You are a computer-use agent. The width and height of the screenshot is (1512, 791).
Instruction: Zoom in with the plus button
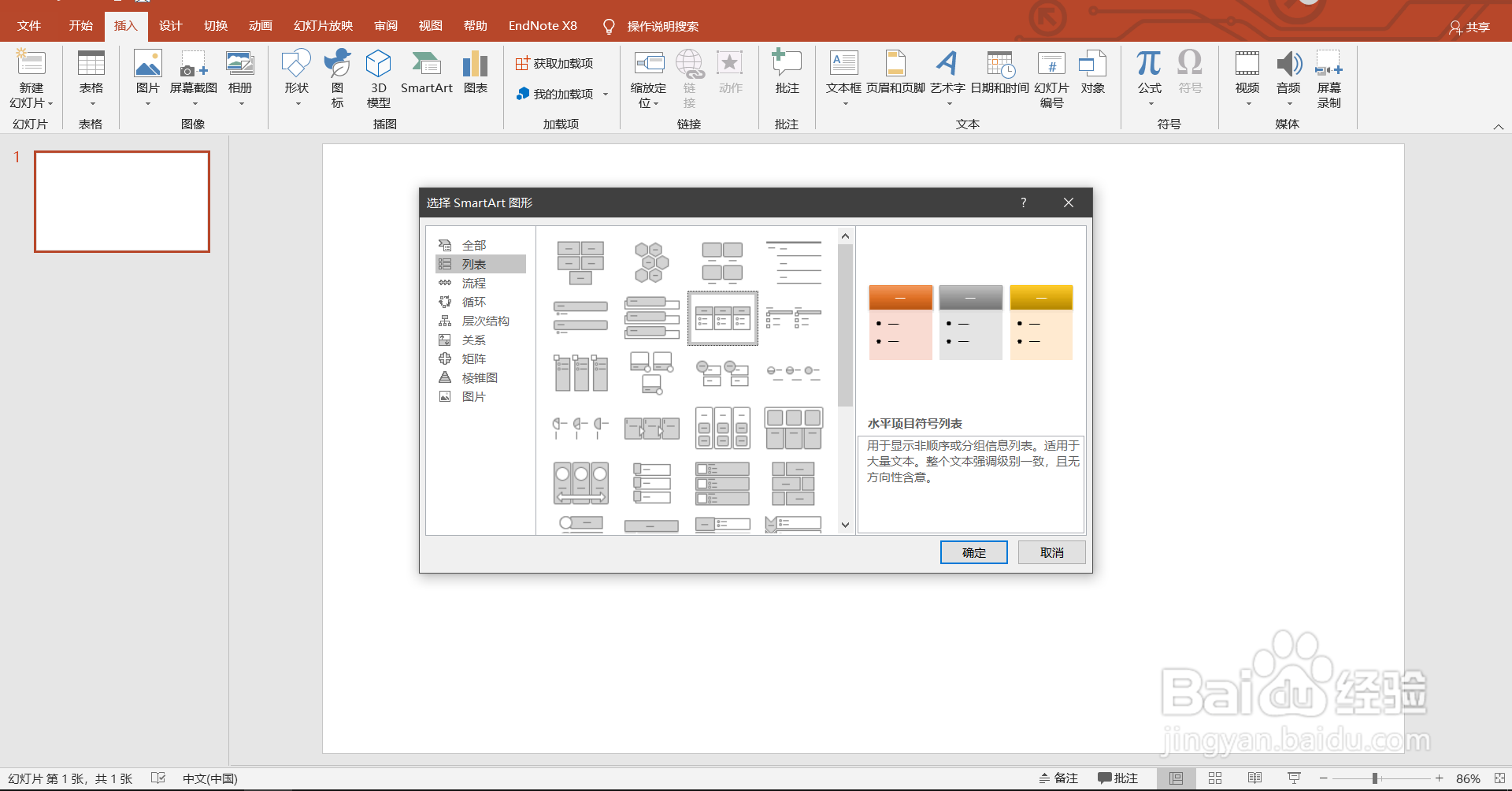coord(1439,778)
